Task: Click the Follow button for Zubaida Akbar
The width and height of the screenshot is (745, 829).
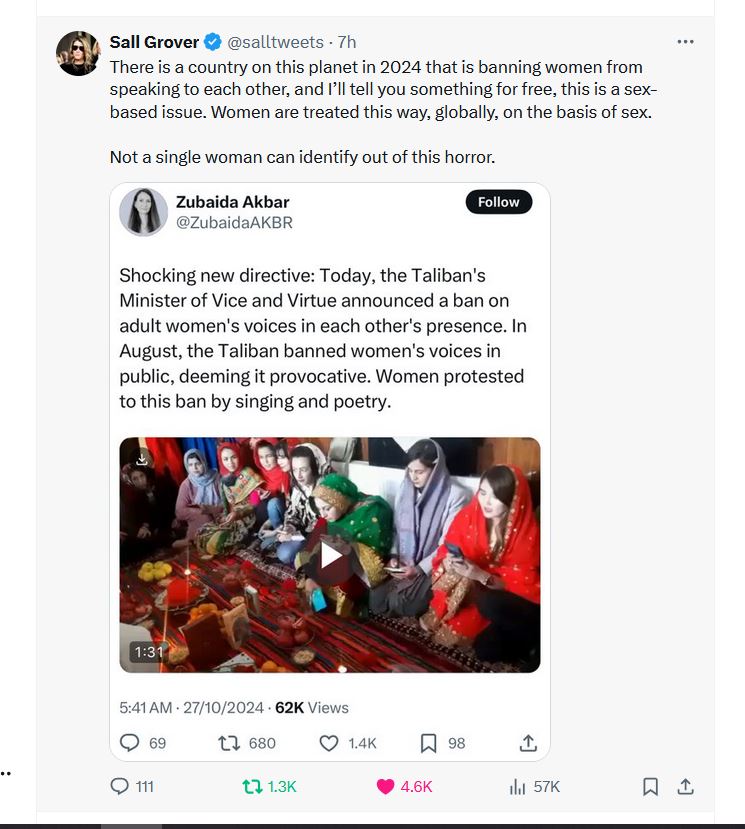Action: click(498, 202)
